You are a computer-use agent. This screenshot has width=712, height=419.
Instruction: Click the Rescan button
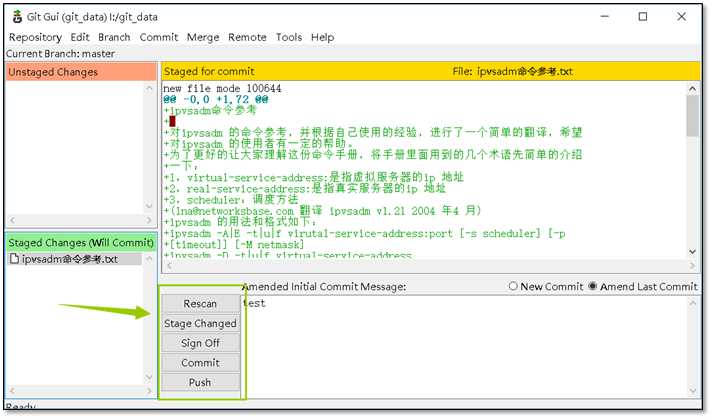[200, 304]
